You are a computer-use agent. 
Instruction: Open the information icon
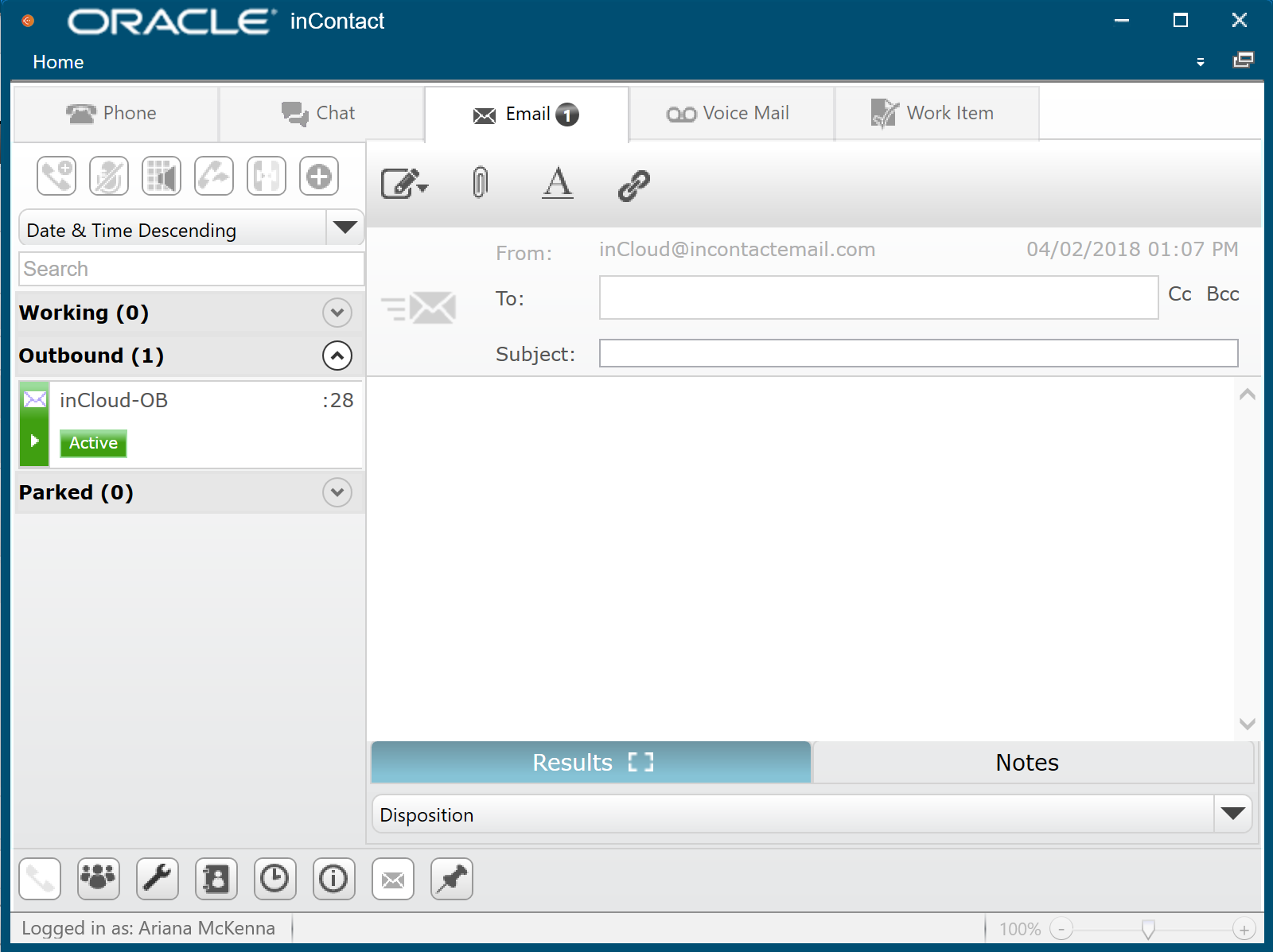[x=334, y=879]
